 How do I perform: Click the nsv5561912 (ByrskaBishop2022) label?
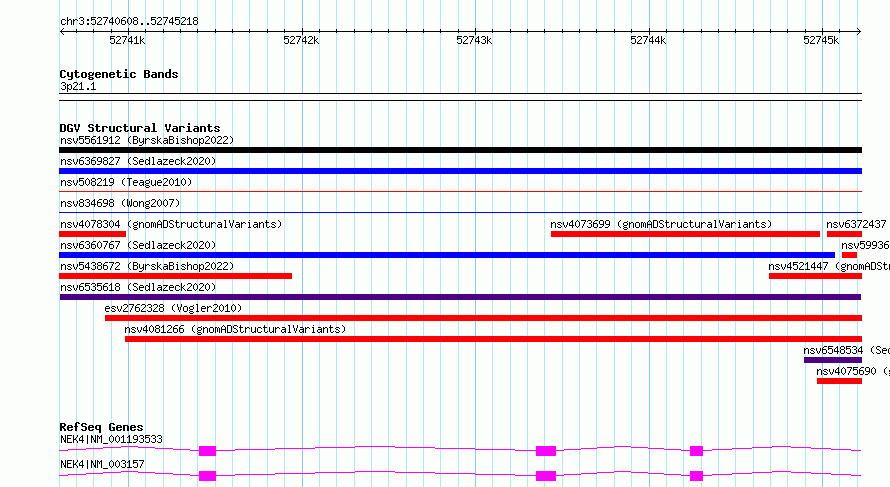pyautogui.click(x=147, y=140)
